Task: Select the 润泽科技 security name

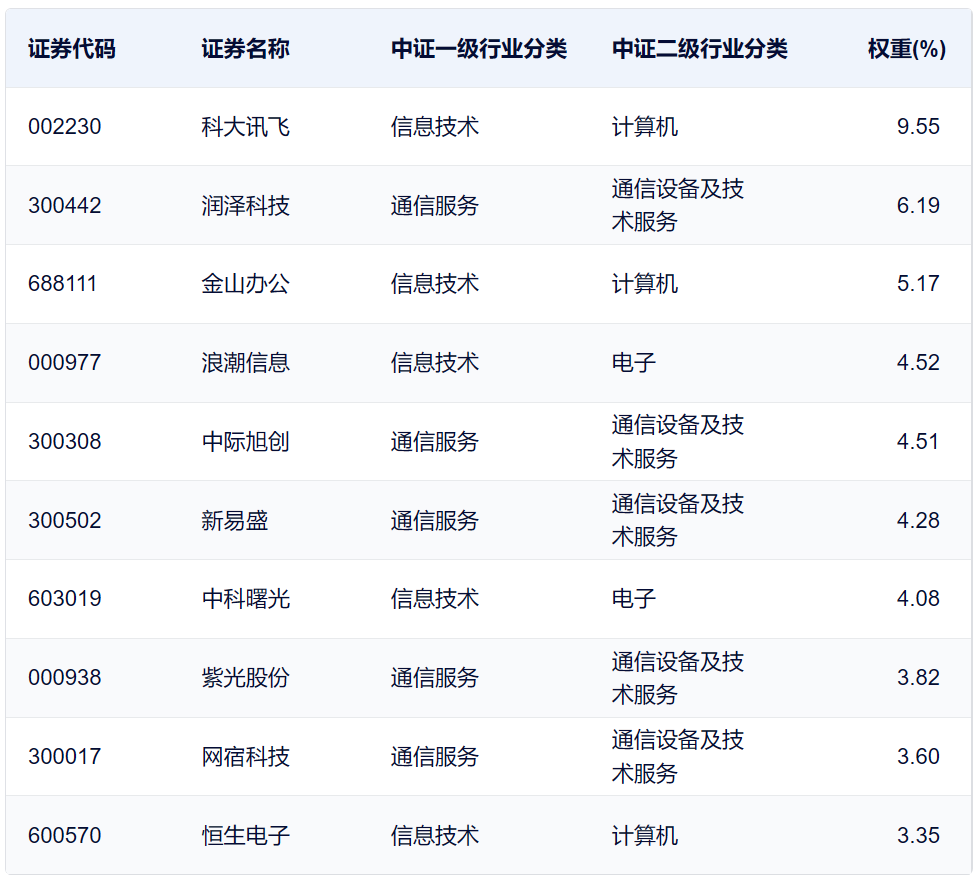Action: (x=245, y=206)
